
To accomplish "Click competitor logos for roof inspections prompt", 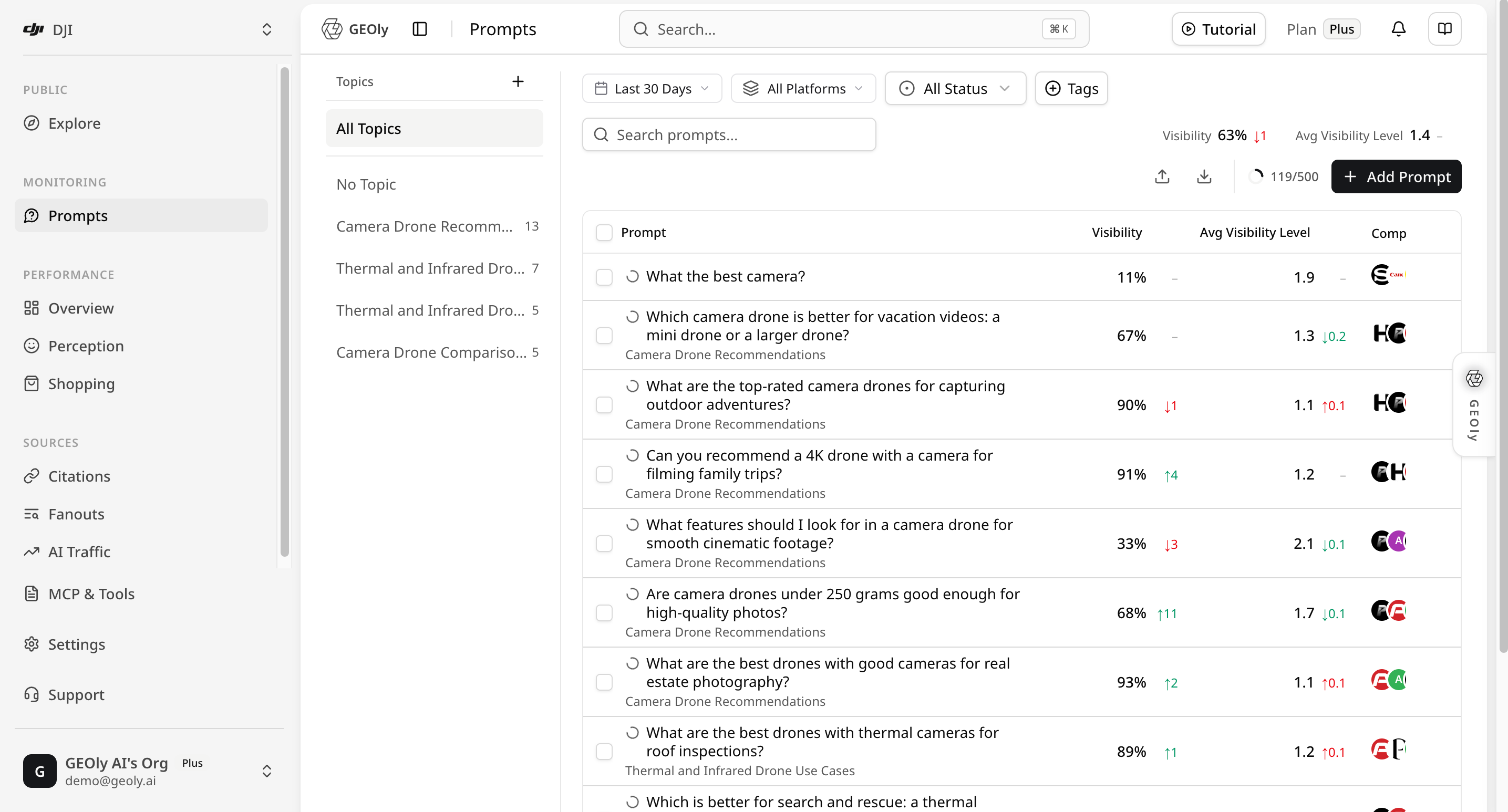I will pyautogui.click(x=1388, y=749).
